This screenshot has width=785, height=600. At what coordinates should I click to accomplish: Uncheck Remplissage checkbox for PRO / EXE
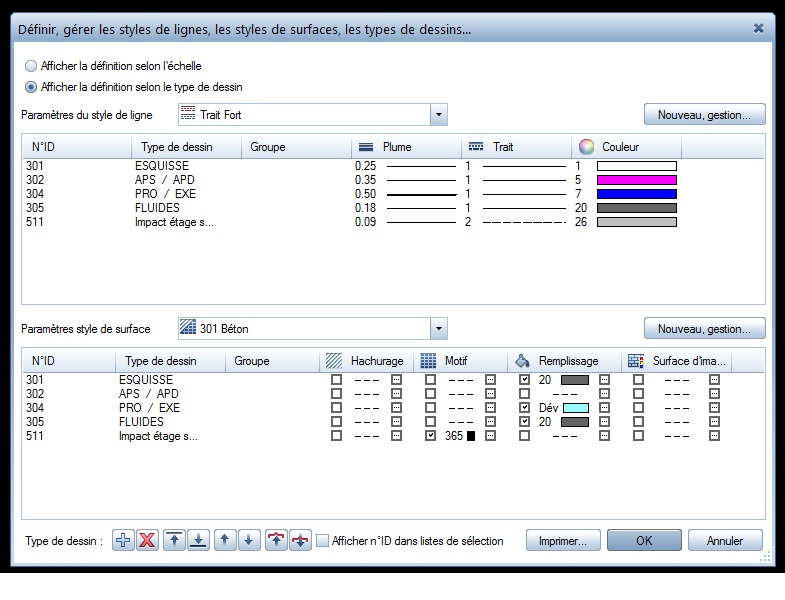(x=524, y=408)
